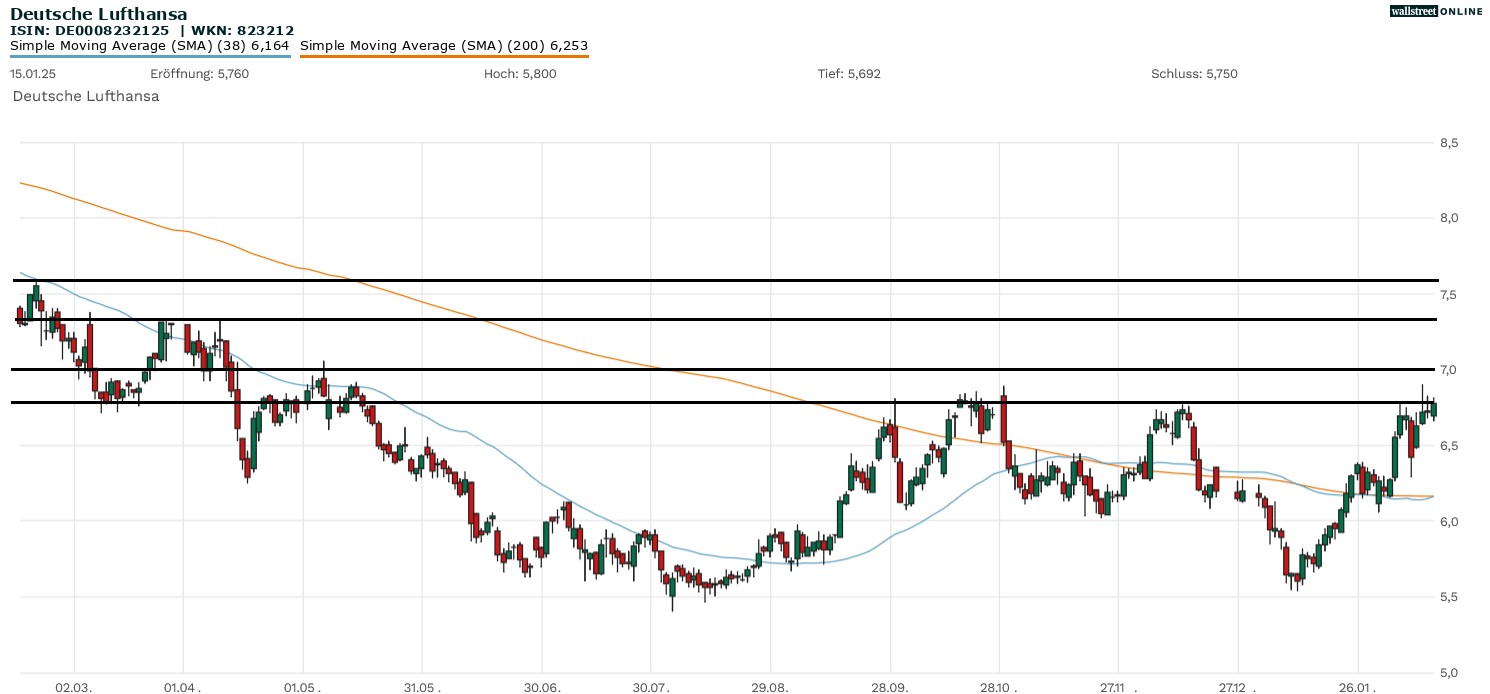The width and height of the screenshot is (1490, 694).
Task: Click the Schluss: 5,750 value
Action: coord(1194,74)
